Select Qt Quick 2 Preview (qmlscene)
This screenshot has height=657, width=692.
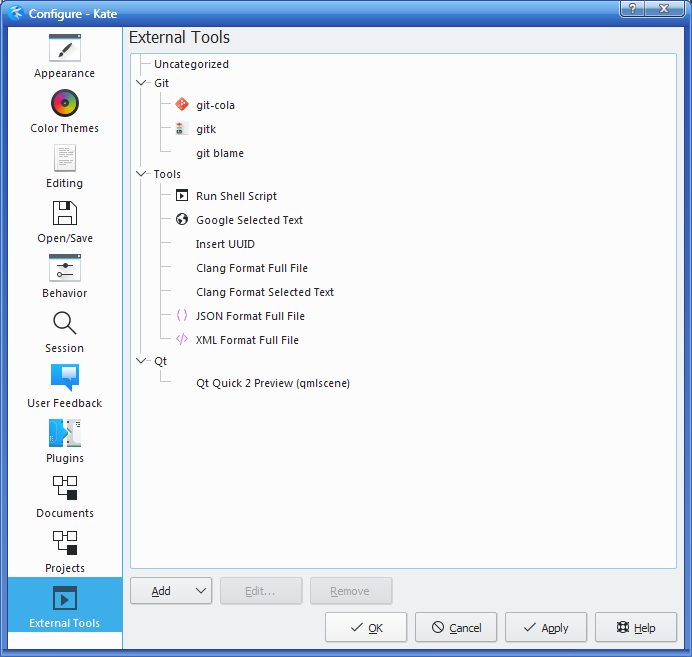[x=273, y=383]
